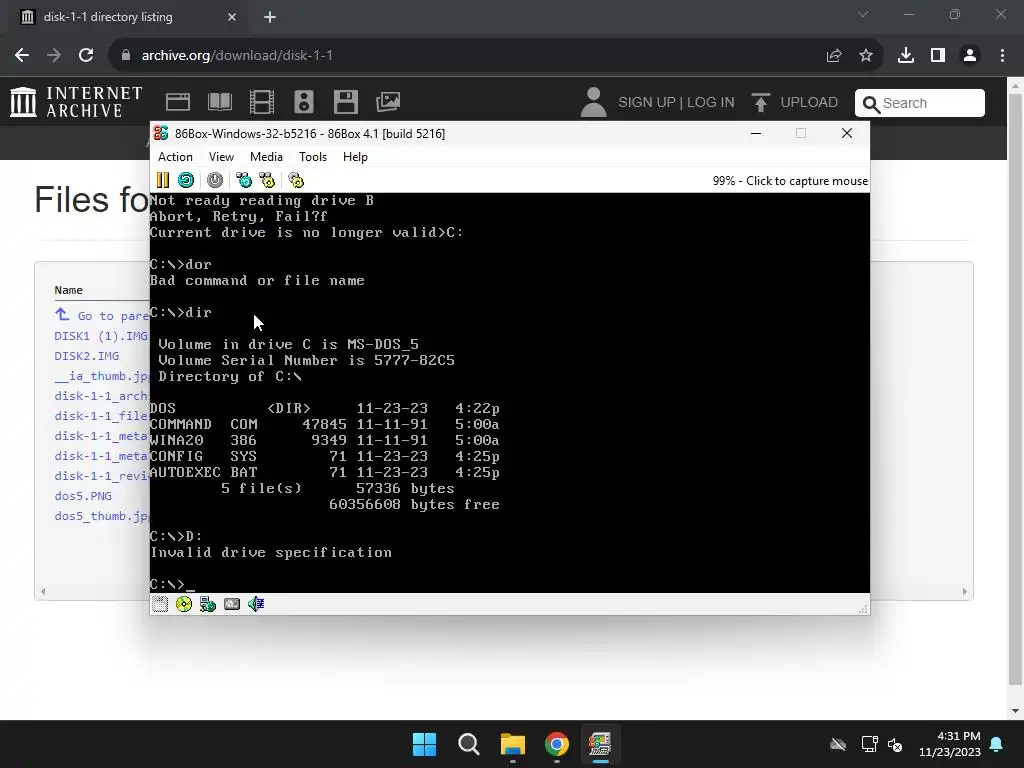Screen dimensions: 1024x768
Task: Open the __ia_thumb.jpg file link
Action: pos(102,376)
